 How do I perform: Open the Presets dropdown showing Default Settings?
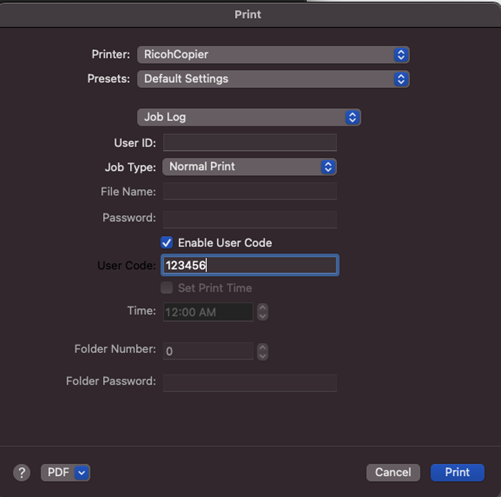[x=273, y=79]
